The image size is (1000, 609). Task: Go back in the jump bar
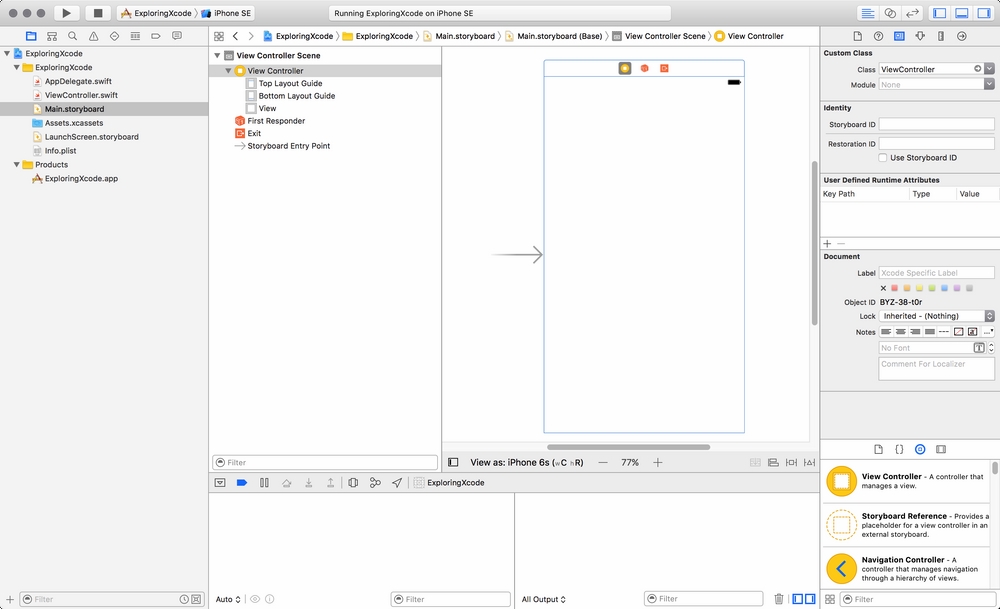click(x=235, y=36)
